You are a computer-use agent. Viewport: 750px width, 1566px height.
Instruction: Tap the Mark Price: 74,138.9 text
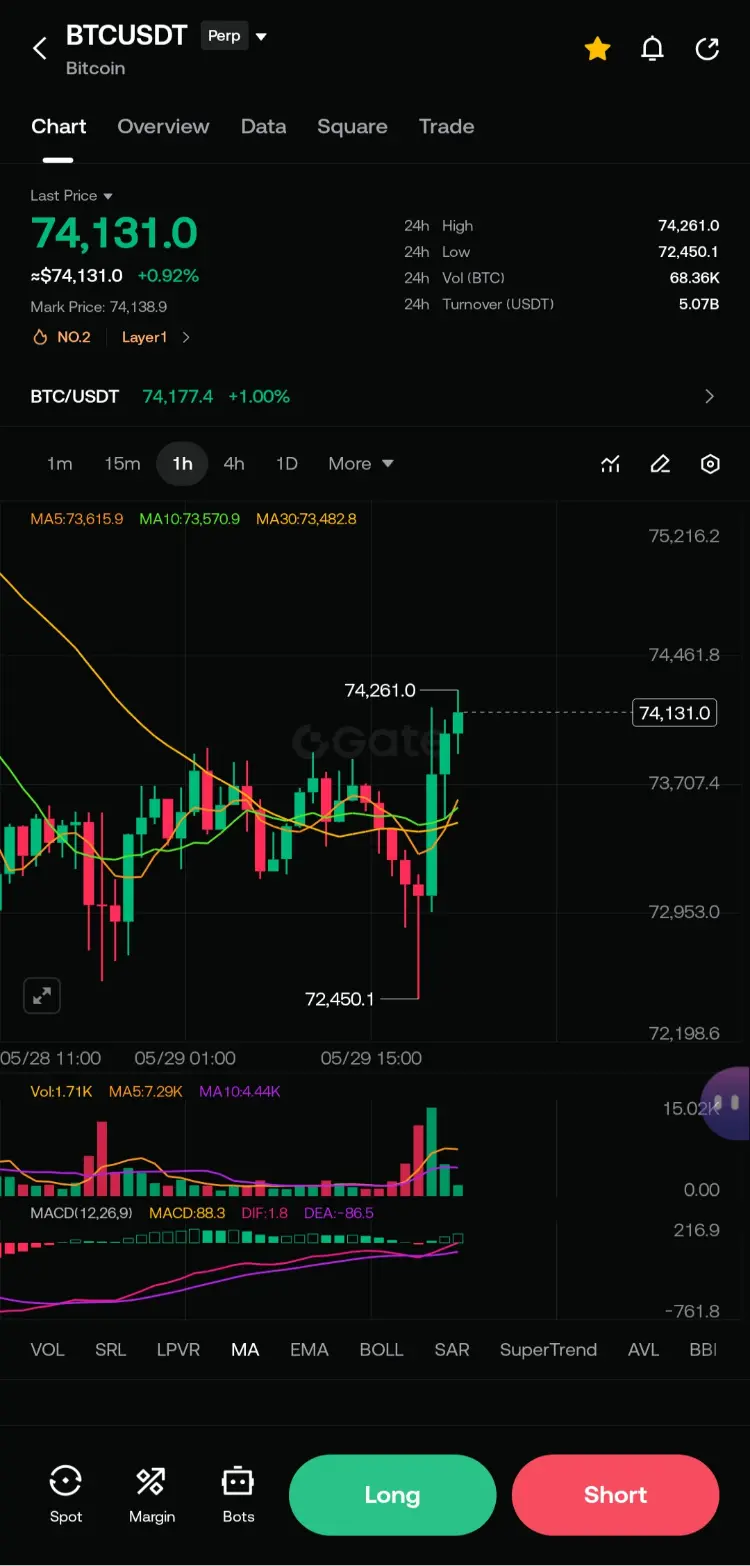[x=98, y=307]
